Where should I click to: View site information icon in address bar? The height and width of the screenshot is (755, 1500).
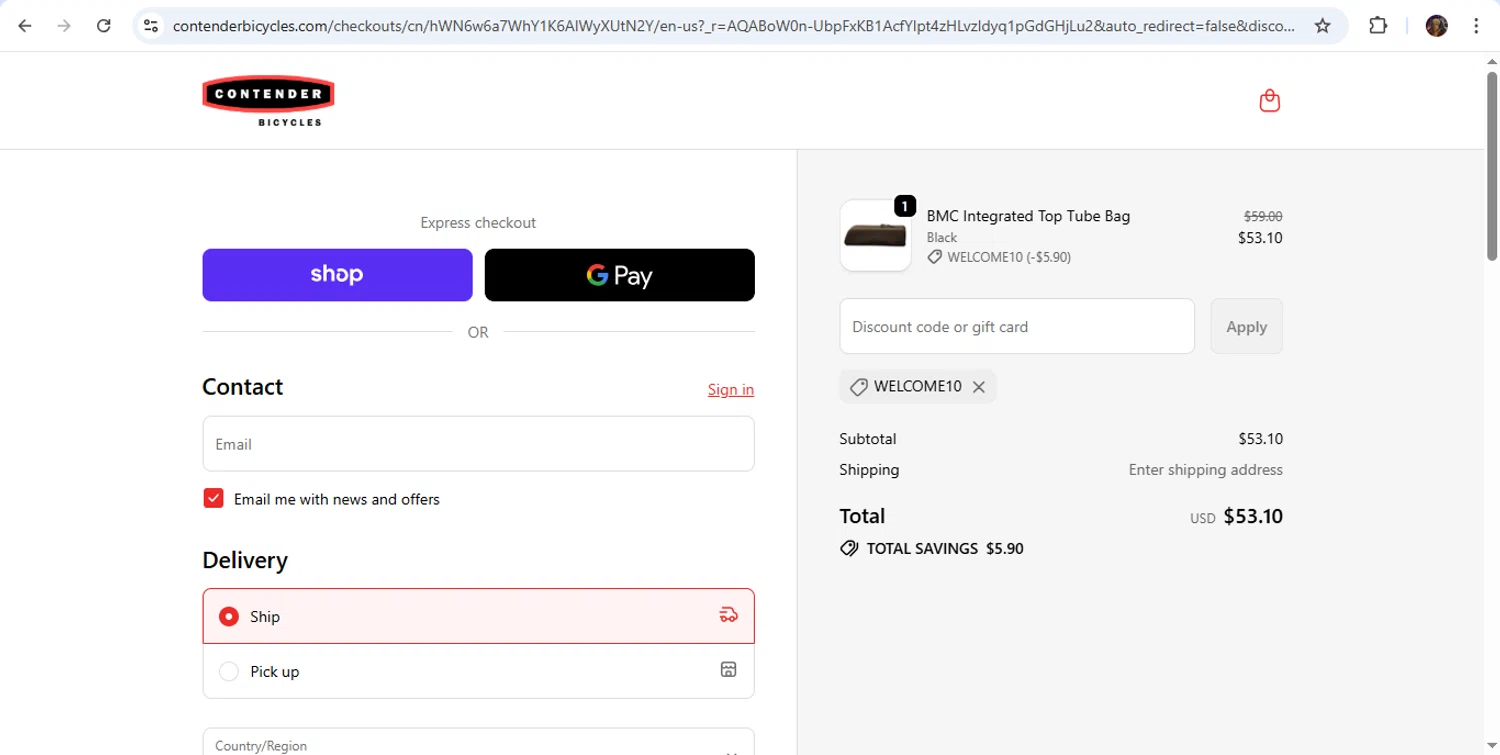151,26
